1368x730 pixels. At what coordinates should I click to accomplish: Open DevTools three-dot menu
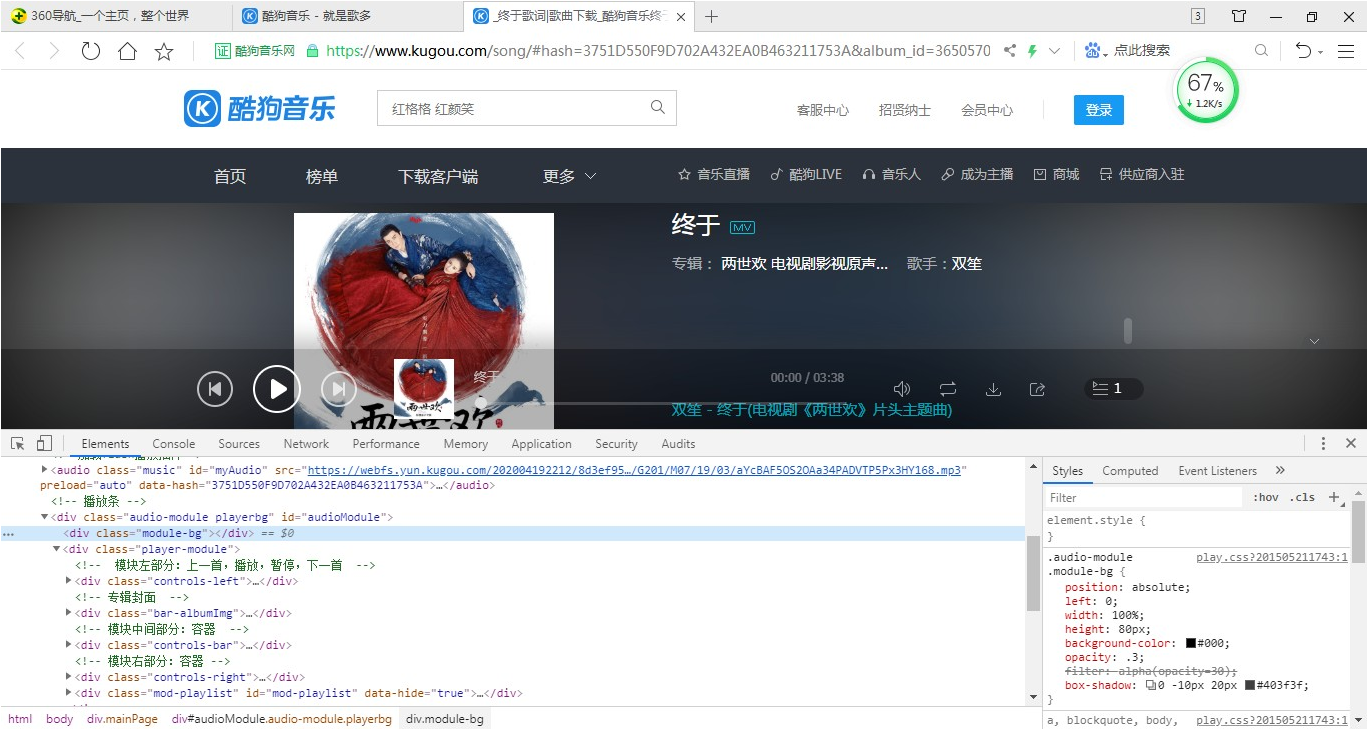(1323, 443)
